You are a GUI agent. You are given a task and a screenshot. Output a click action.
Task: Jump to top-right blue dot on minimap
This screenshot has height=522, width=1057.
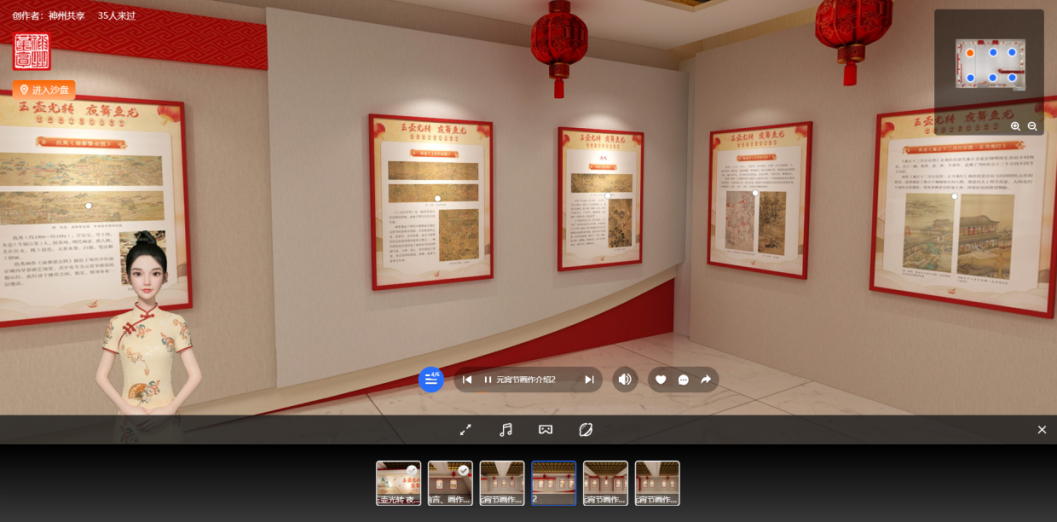pos(1012,53)
